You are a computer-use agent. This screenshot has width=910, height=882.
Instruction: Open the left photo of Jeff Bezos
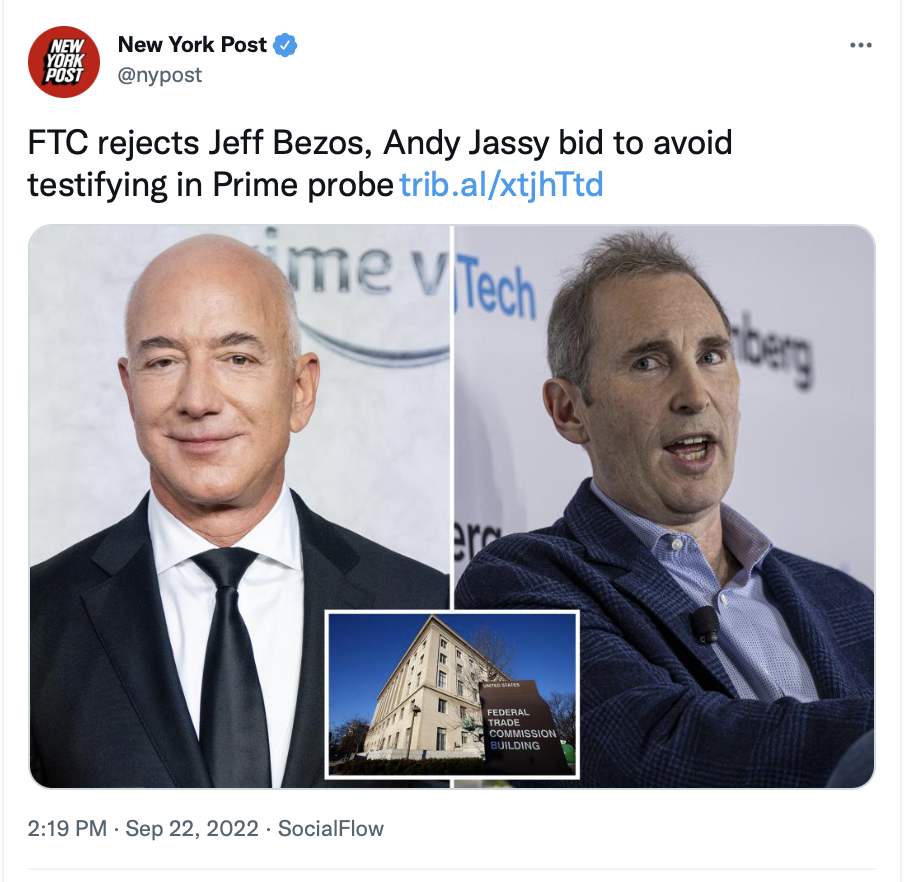239,505
